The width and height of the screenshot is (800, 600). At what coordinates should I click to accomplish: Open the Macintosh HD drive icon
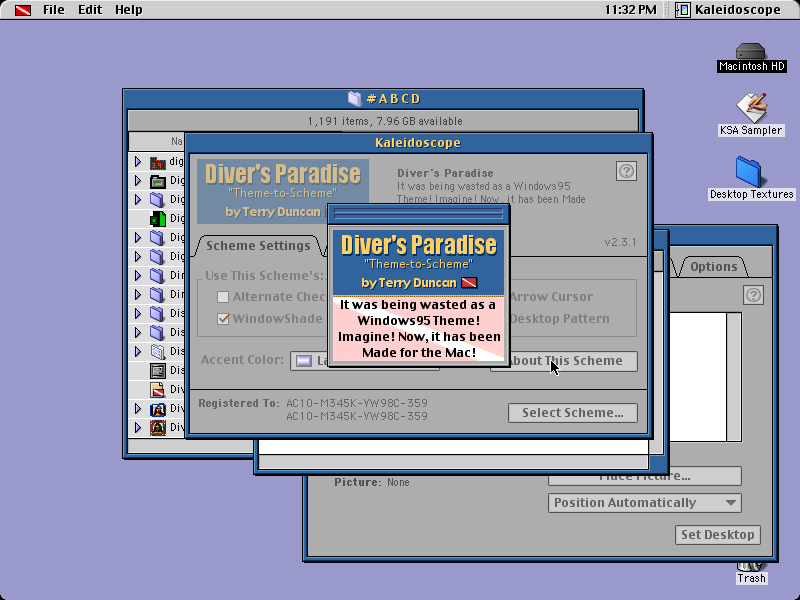click(x=750, y=52)
